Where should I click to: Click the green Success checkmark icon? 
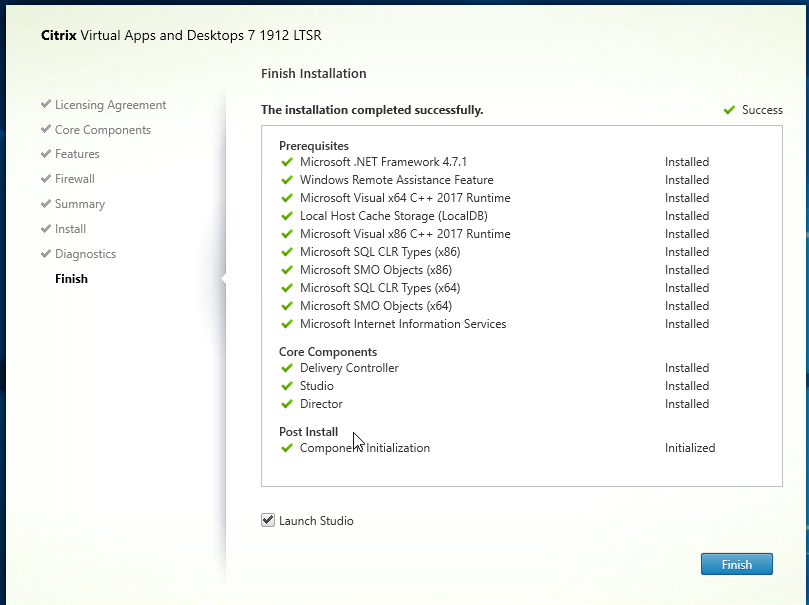pyautogui.click(x=729, y=110)
